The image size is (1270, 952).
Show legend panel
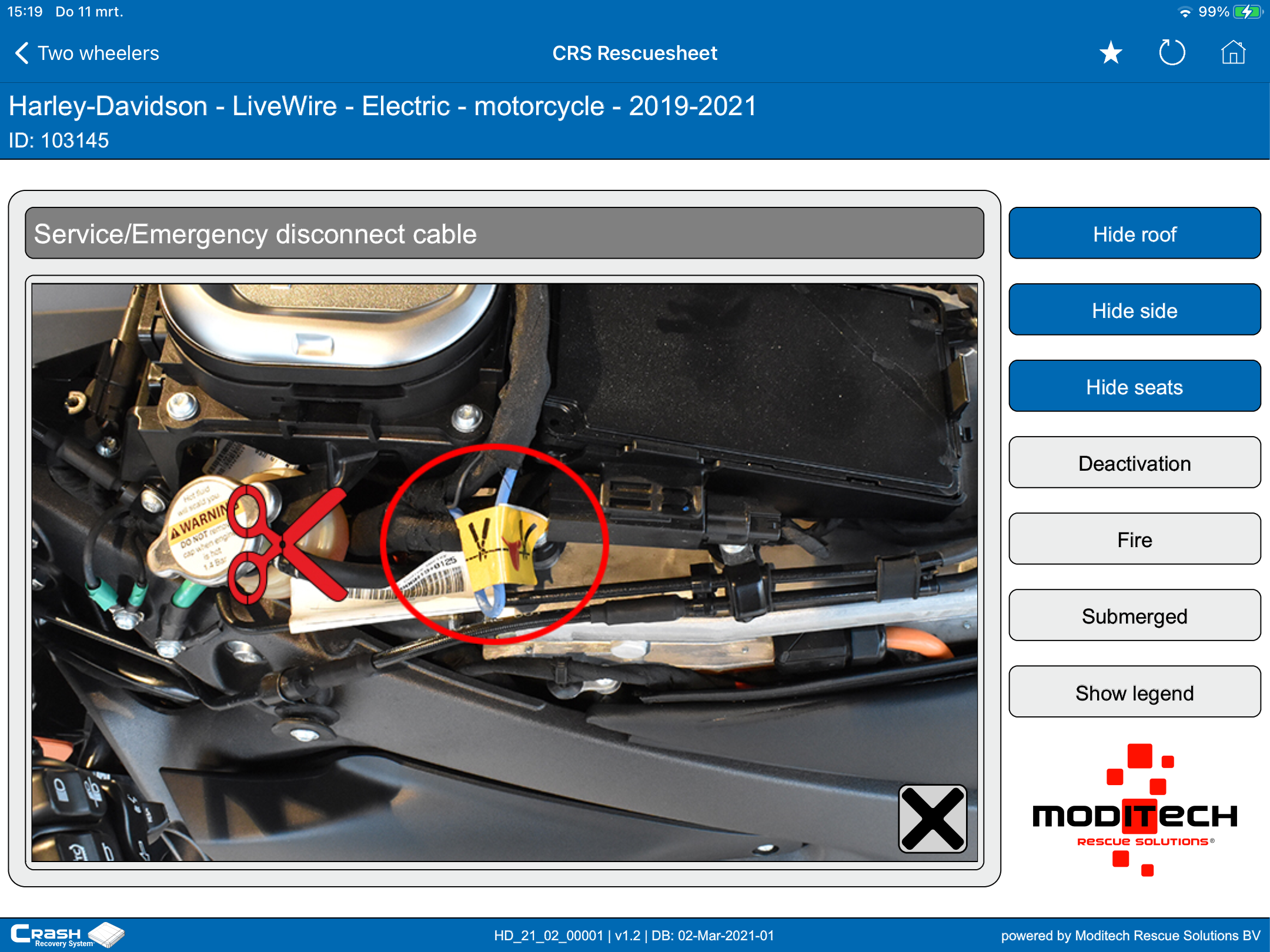coord(1135,692)
